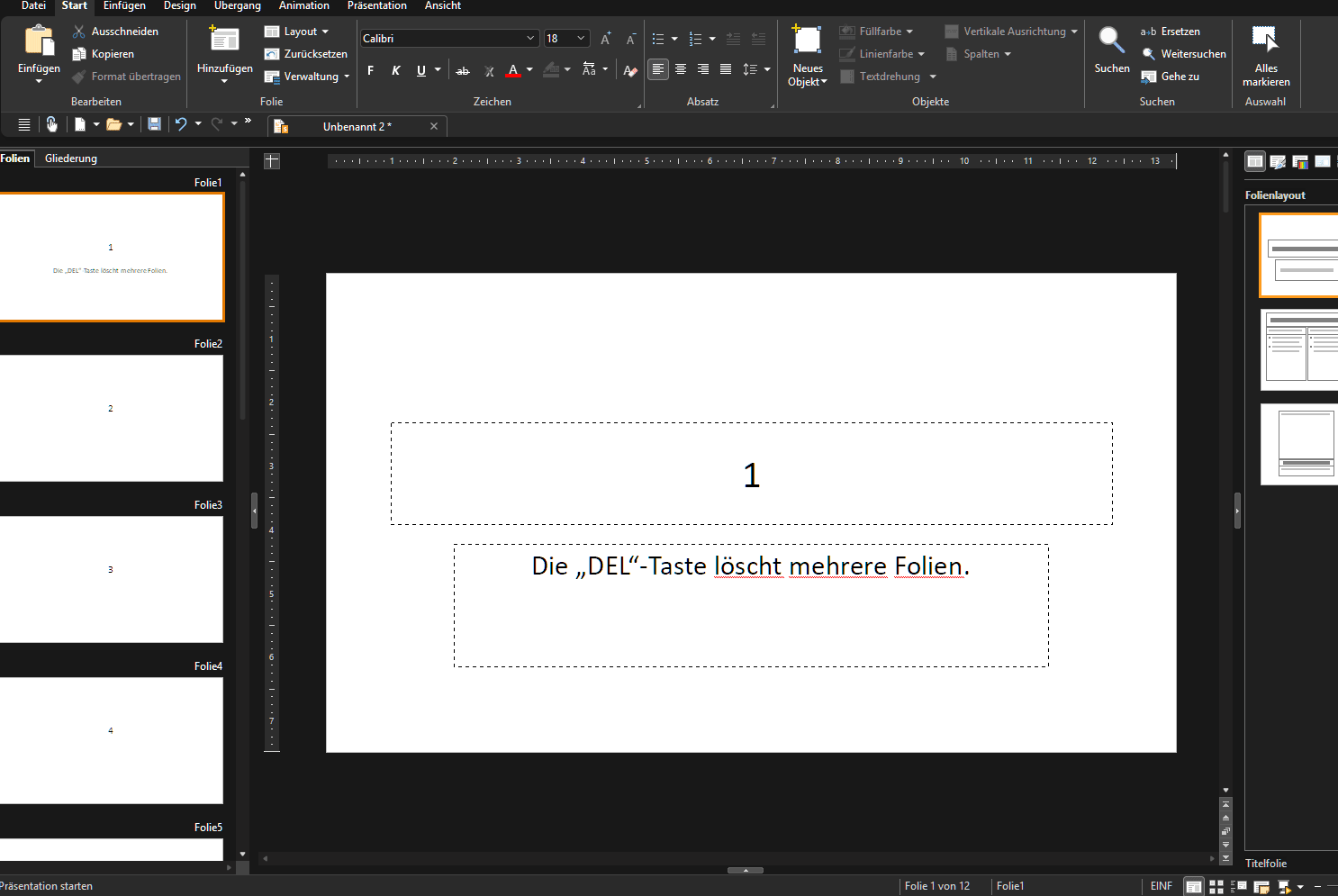
Task: Select the Folie2 thumbnail
Action: [x=111, y=418]
